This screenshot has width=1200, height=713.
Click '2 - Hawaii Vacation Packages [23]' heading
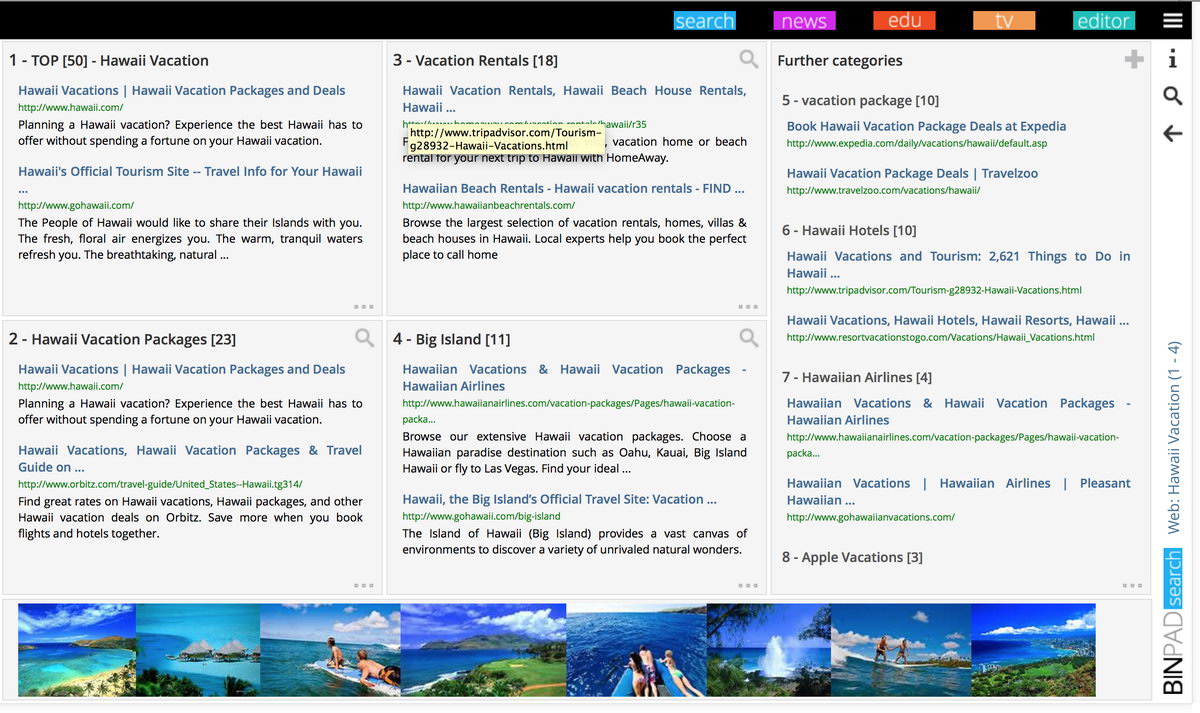[123, 339]
